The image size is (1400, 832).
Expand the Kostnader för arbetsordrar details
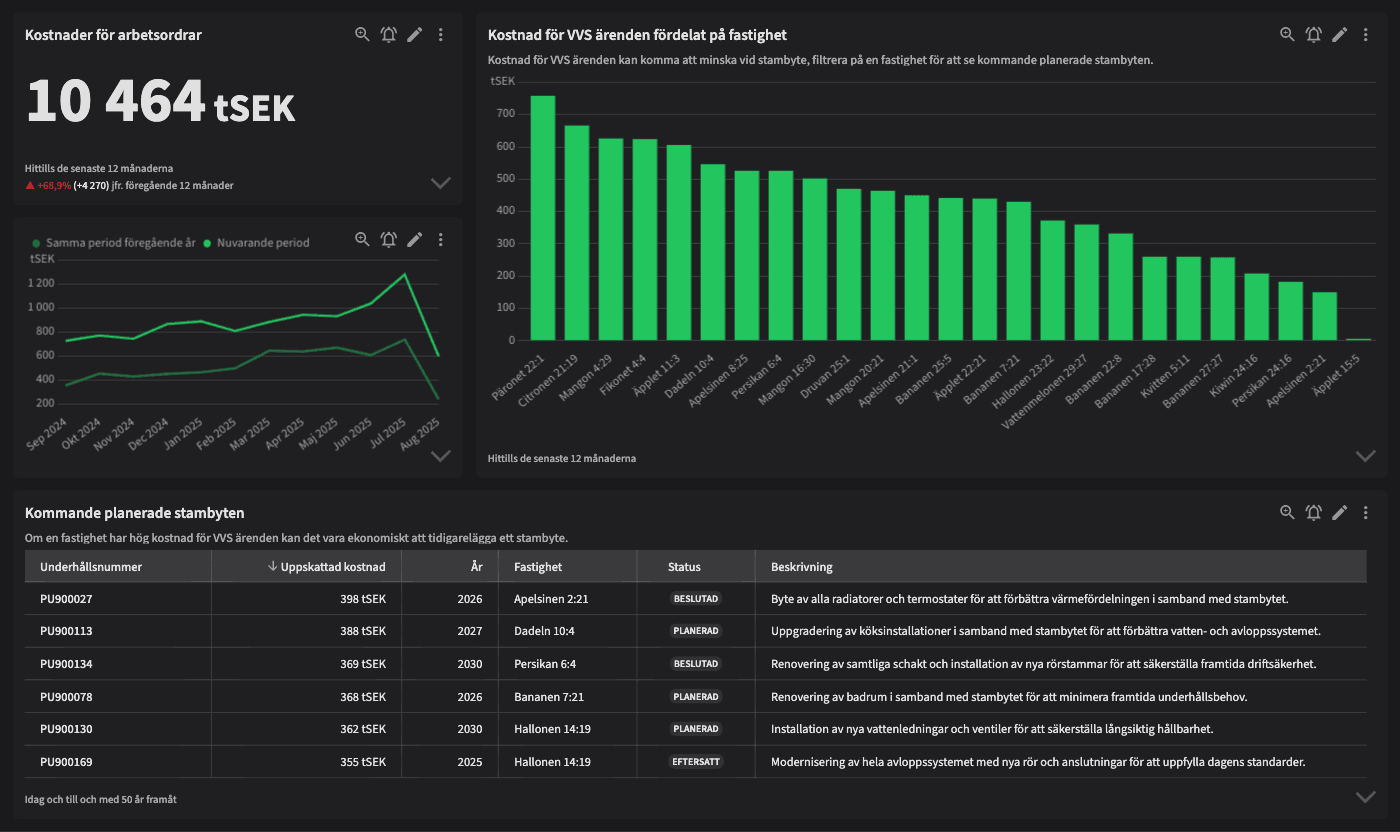coord(440,183)
